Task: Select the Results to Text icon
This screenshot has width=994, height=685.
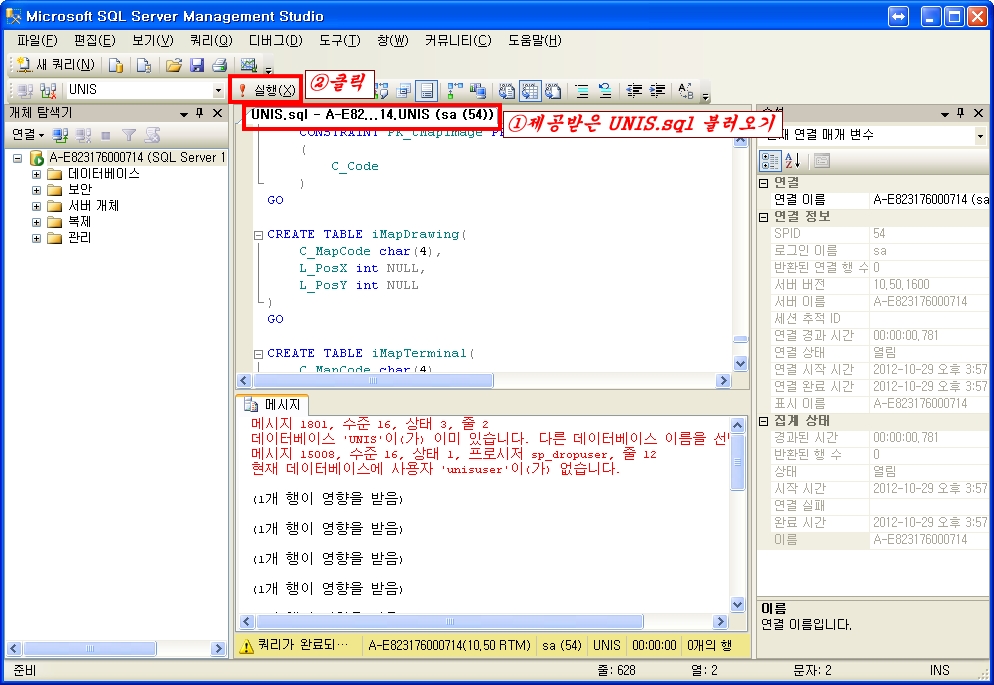Action: [x=507, y=91]
